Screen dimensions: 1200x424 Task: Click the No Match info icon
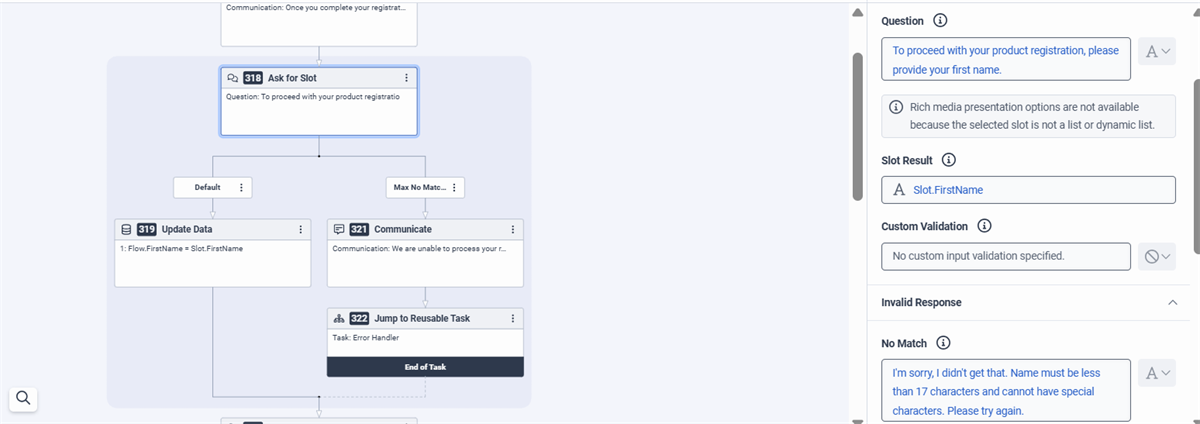click(x=944, y=343)
